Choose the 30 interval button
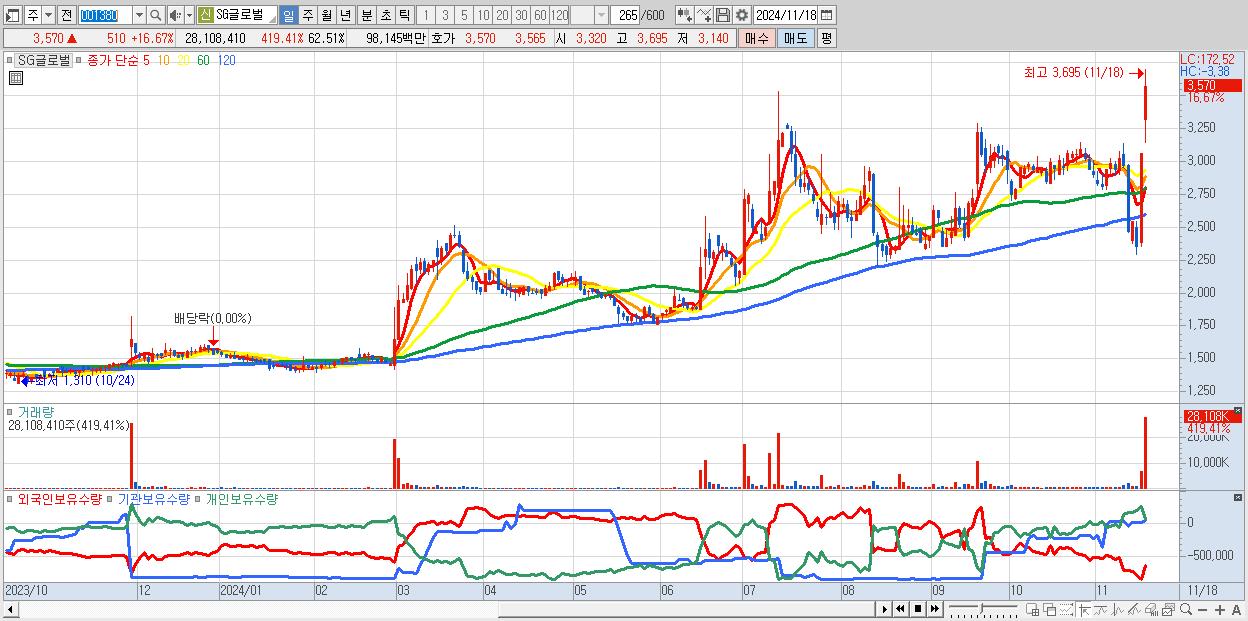The image size is (1248, 621). pyautogui.click(x=521, y=15)
